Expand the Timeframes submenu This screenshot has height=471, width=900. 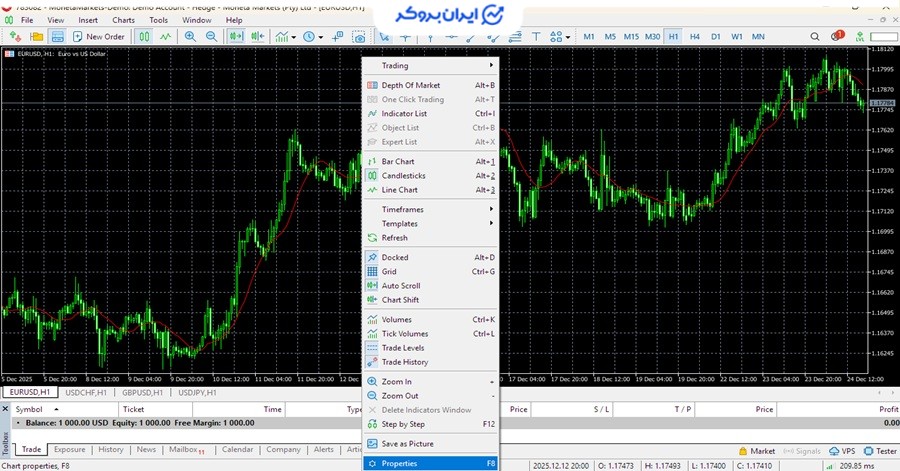[x=402, y=209]
